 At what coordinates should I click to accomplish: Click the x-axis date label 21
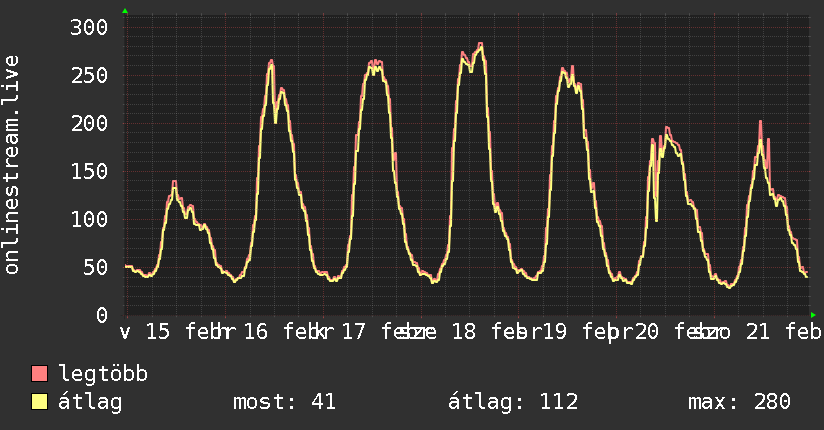(x=758, y=332)
